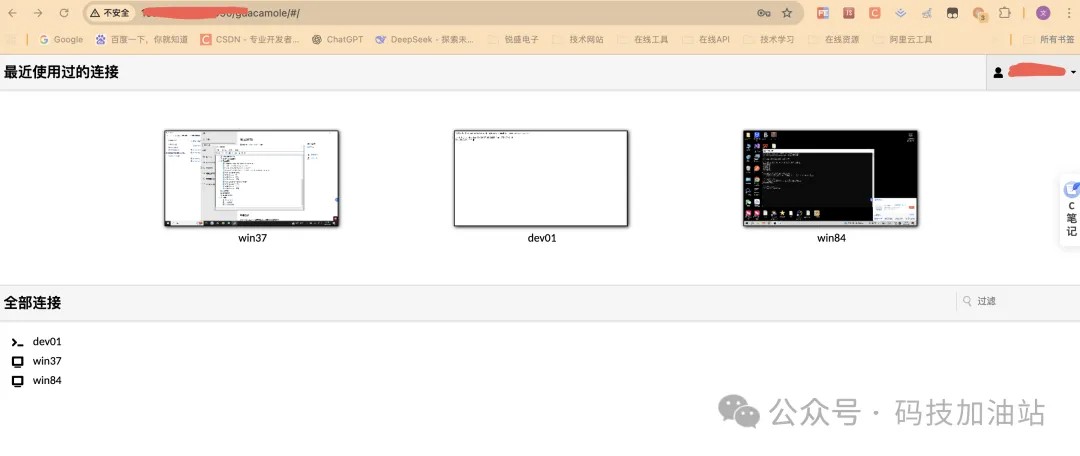Expand the 技术网站 bookmark folder

(577, 39)
